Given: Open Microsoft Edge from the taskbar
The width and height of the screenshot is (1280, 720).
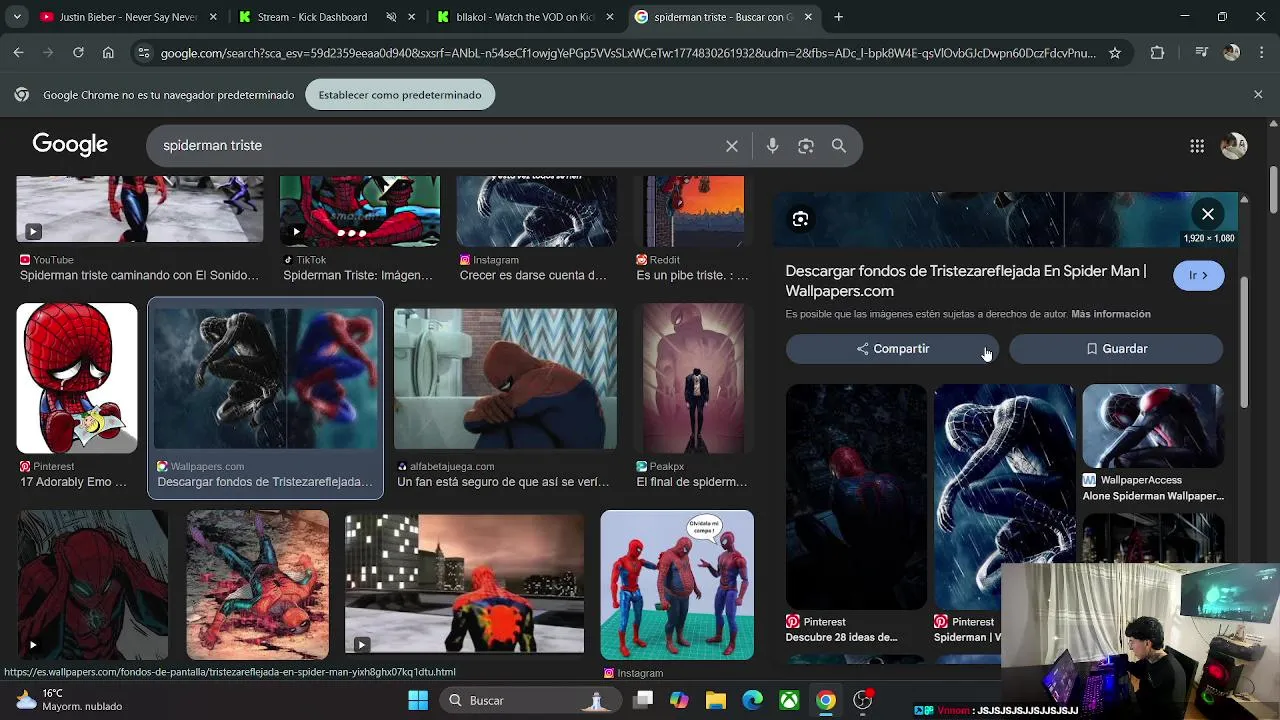Looking at the screenshot, I should click(x=753, y=700).
